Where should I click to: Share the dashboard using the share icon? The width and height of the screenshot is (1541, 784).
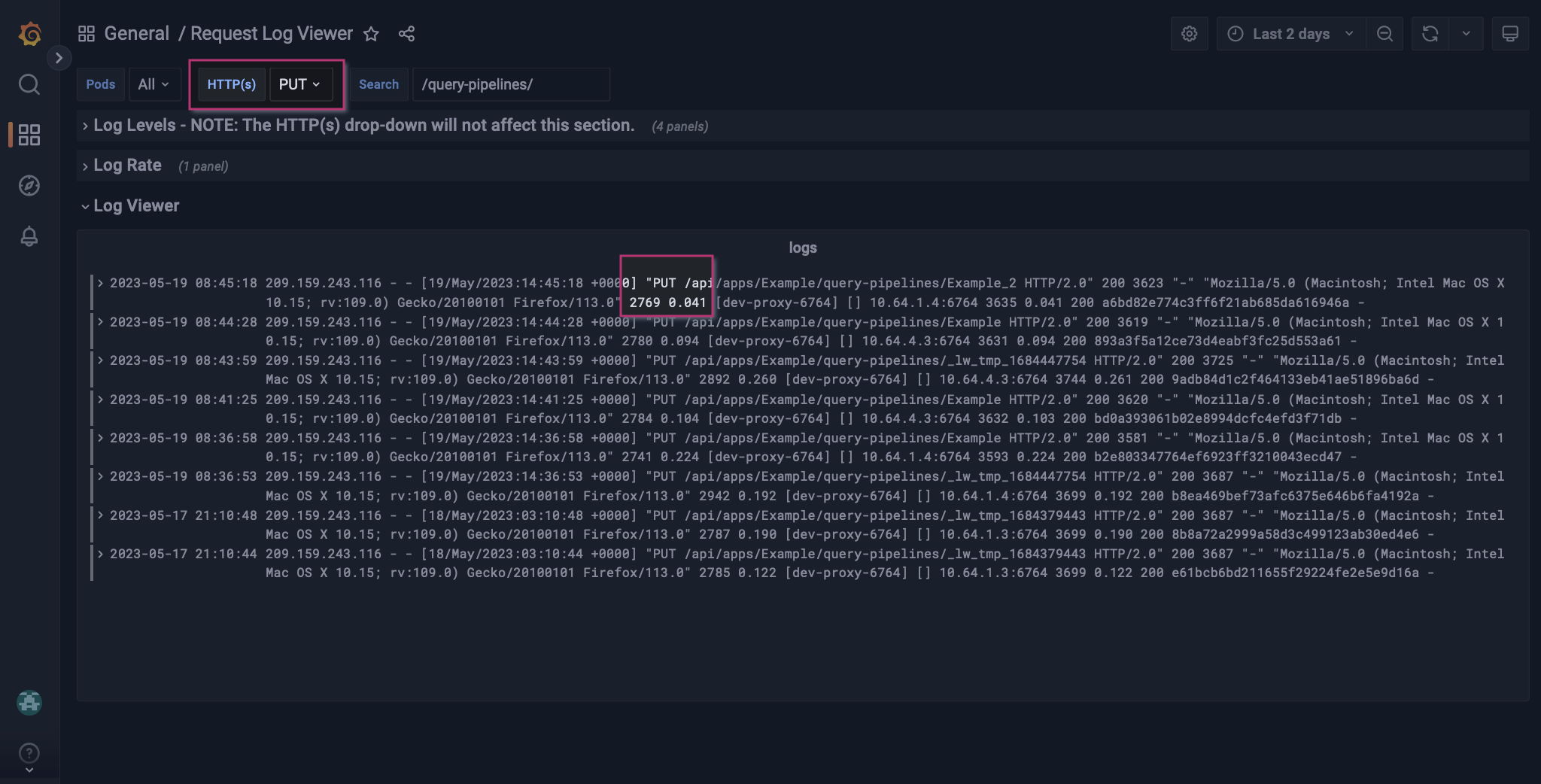tap(406, 34)
